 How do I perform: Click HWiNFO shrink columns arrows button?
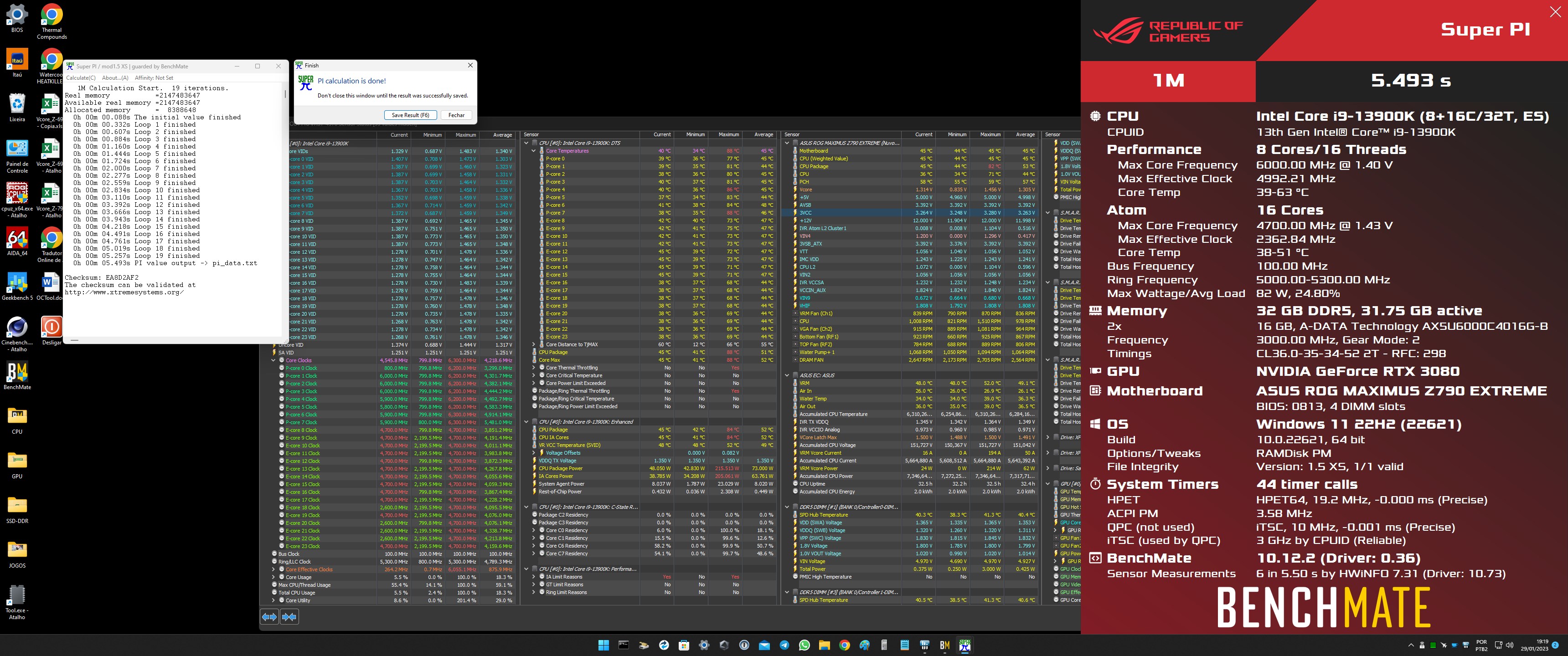click(290, 617)
